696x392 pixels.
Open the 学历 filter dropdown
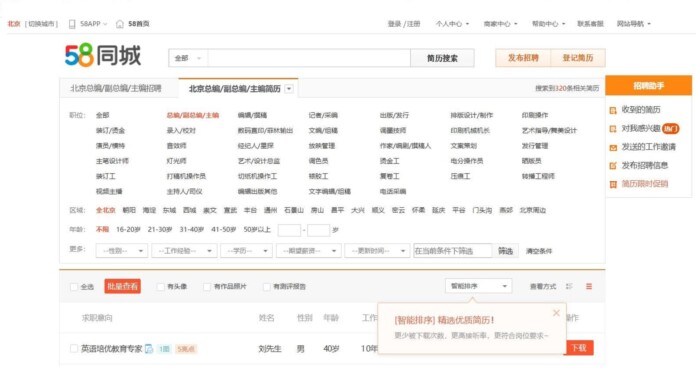[x=246, y=251]
